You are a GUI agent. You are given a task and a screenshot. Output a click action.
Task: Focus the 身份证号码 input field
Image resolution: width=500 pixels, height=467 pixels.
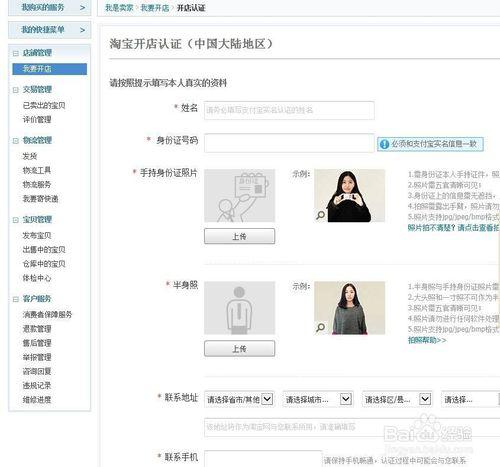click(289, 143)
